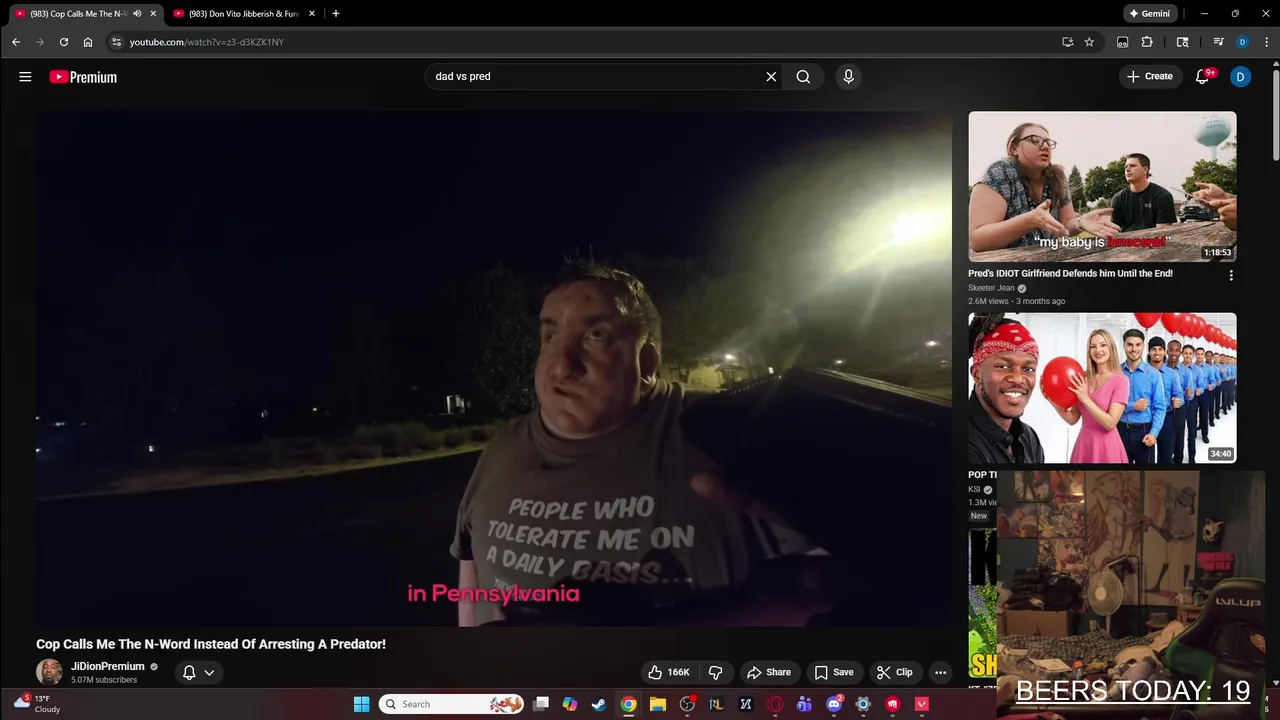Image resolution: width=1280 pixels, height=720 pixels.
Task: Click the Google Chrome taskbar icon
Action: point(628,704)
